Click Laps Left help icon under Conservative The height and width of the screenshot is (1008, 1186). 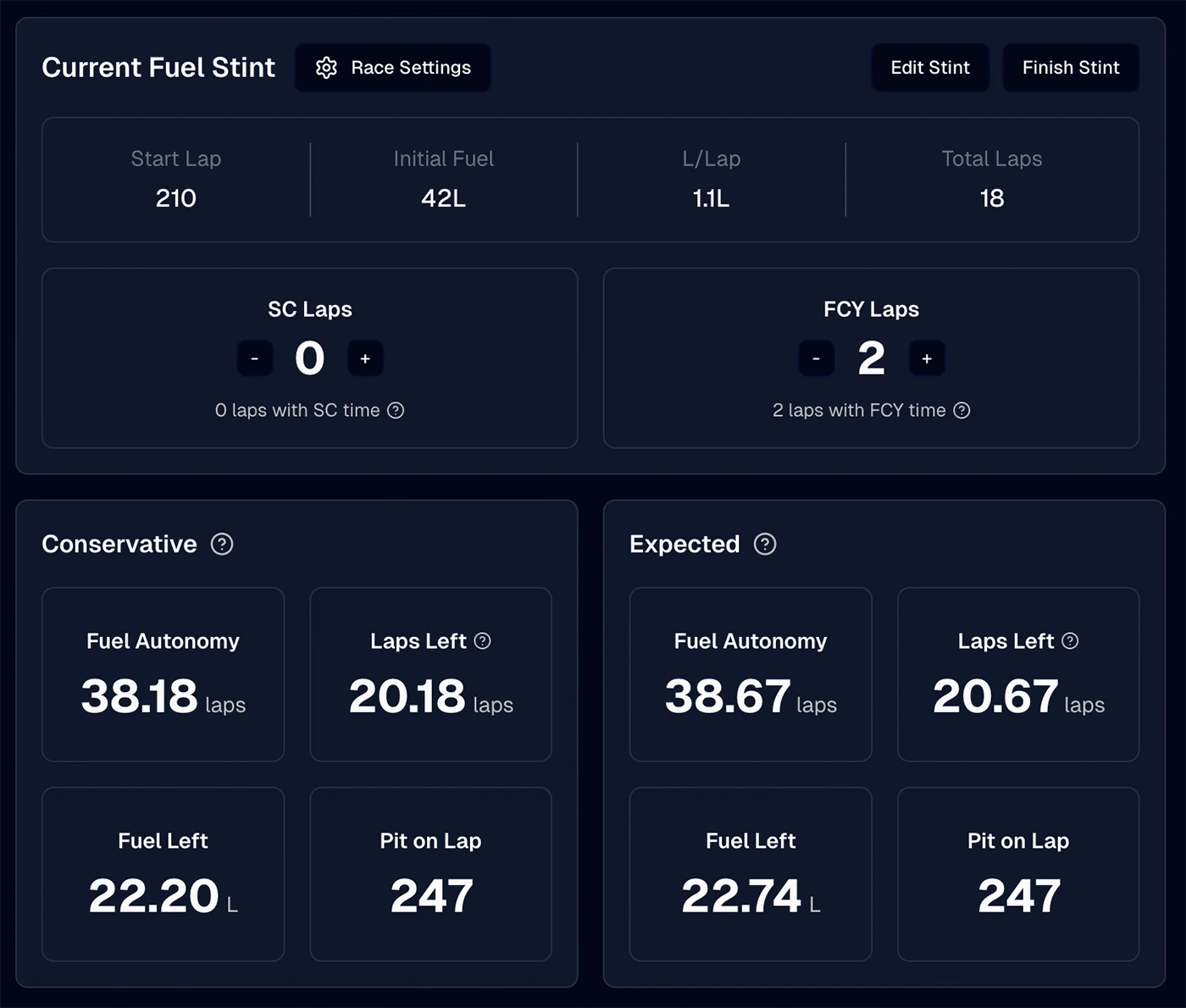tap(483, 641)
